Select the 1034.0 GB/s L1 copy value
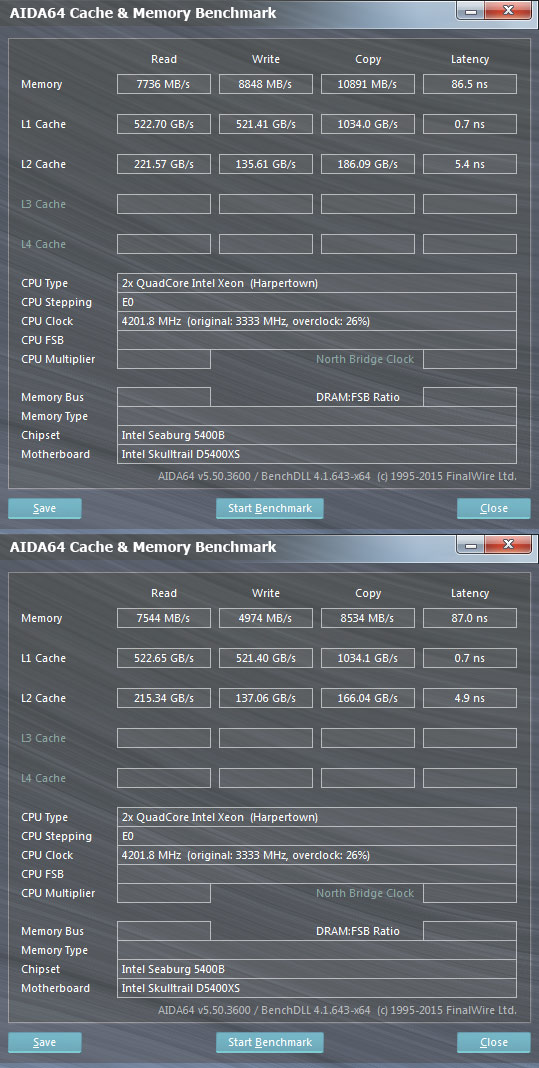Screen dimensions: 539x1068 (x=368, y=124)
